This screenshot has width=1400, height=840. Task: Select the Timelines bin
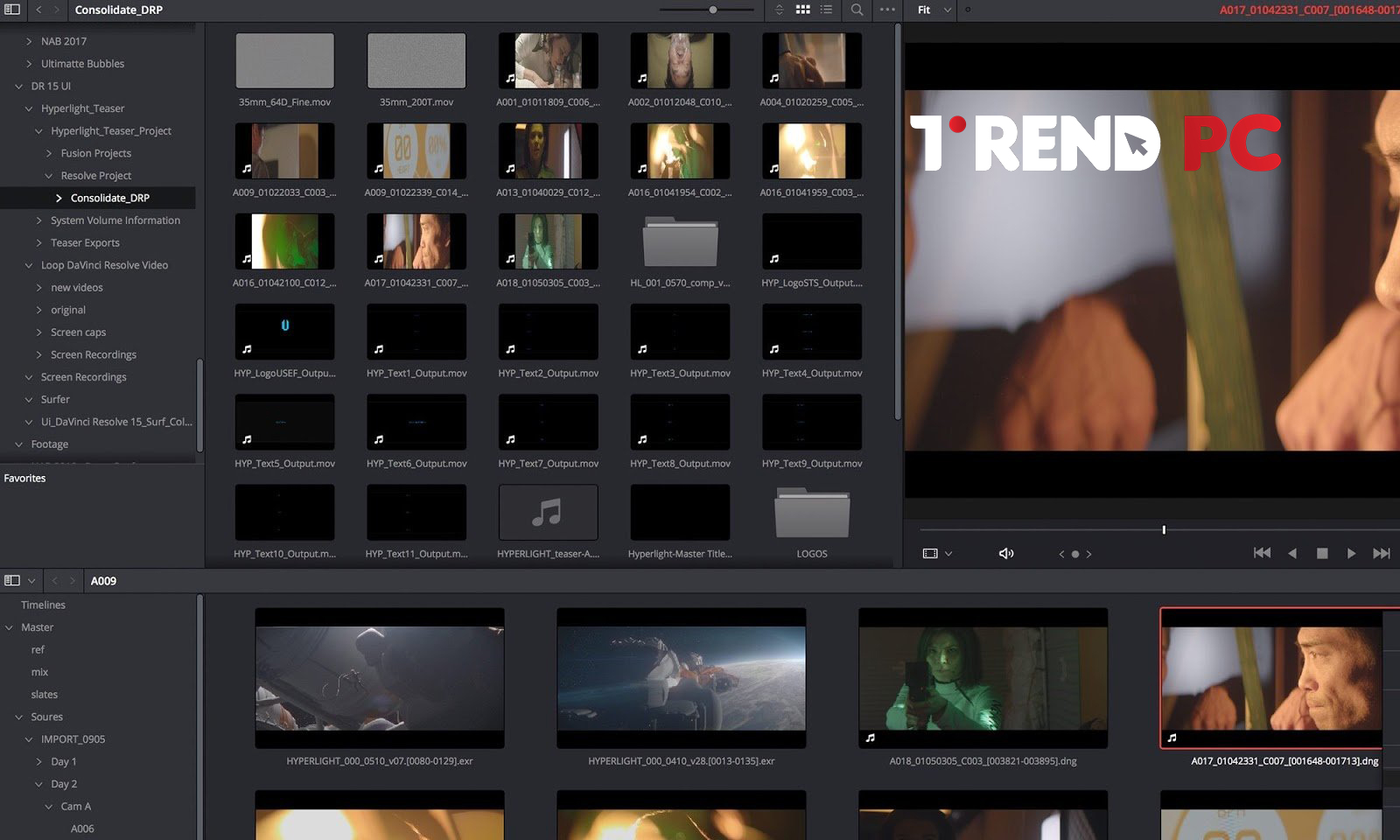[x=43, y=605]
